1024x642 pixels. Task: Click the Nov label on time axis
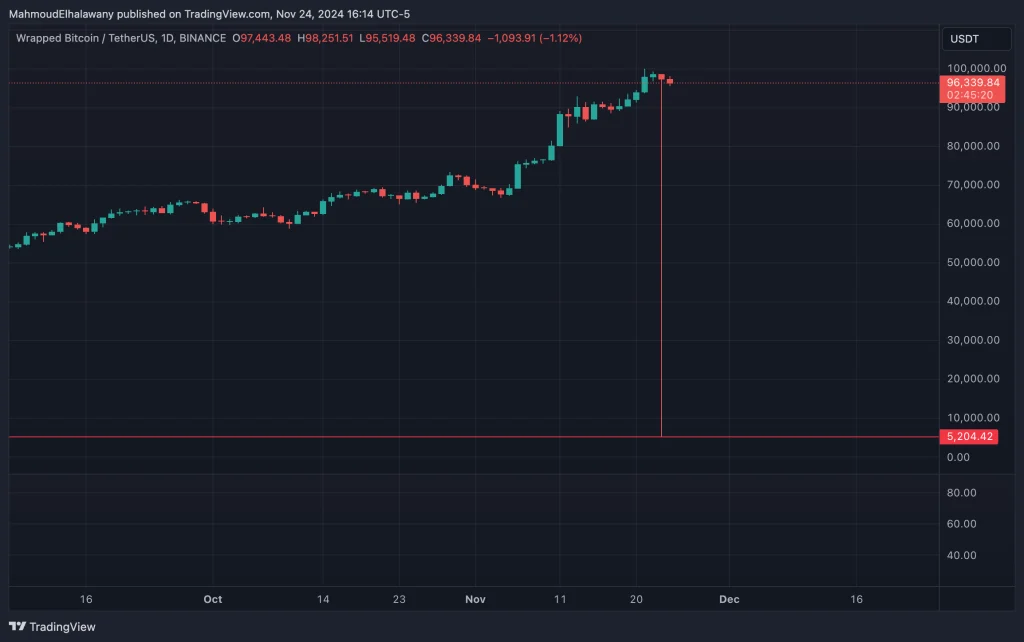click(x=475, y=599)
